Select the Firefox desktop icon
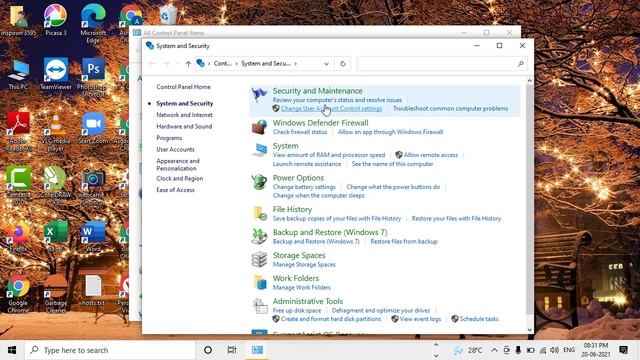 point(18,236)
